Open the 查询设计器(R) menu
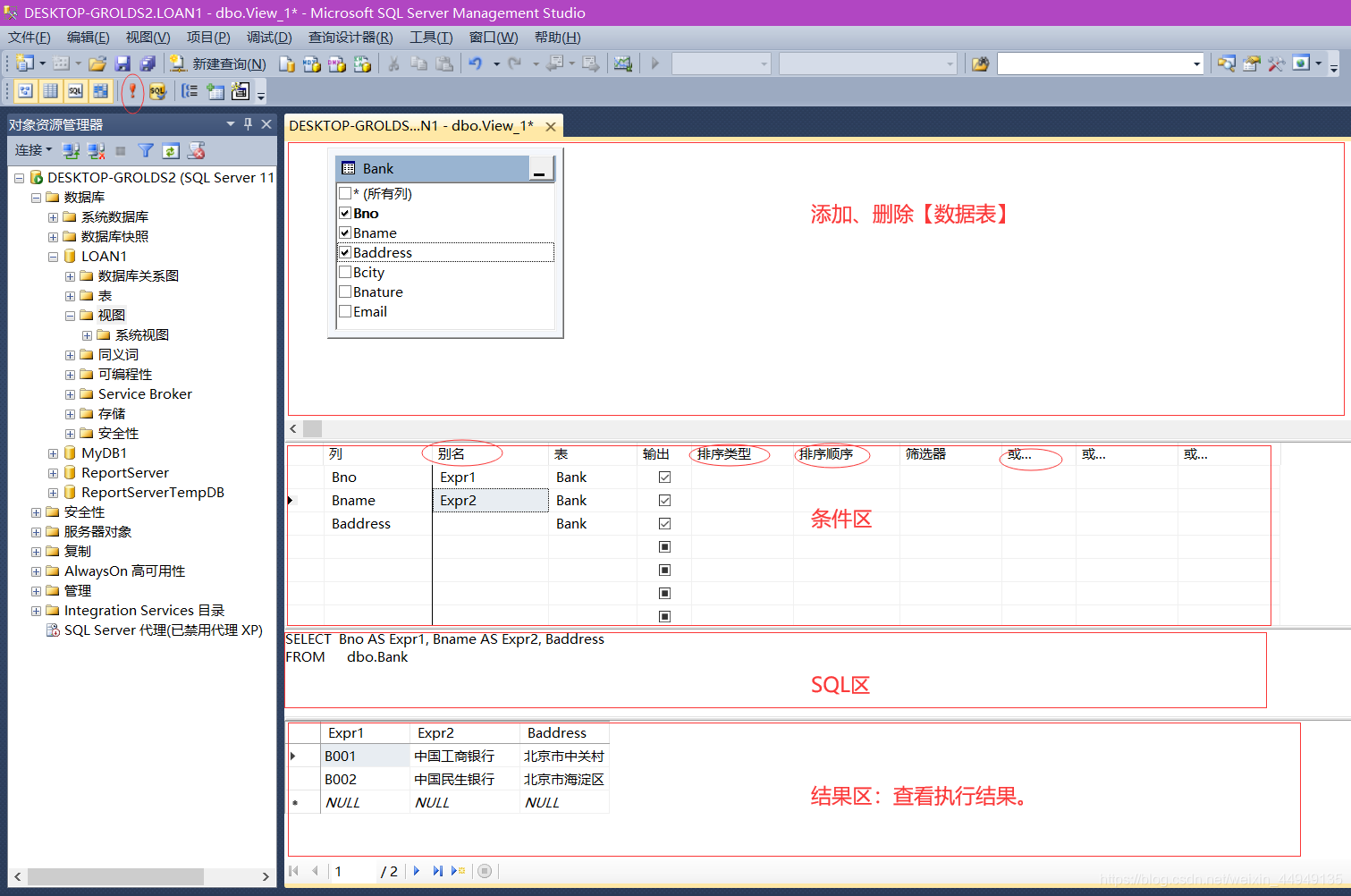Viewport: 1351px width, 896px height. (x=350, y=37)
